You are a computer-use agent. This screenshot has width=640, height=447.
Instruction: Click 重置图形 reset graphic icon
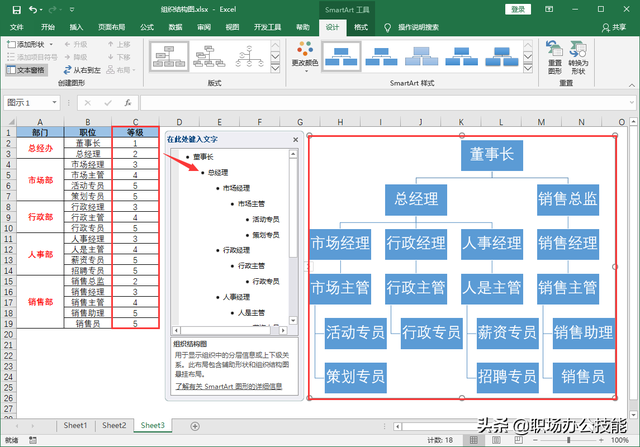point(555,57)
